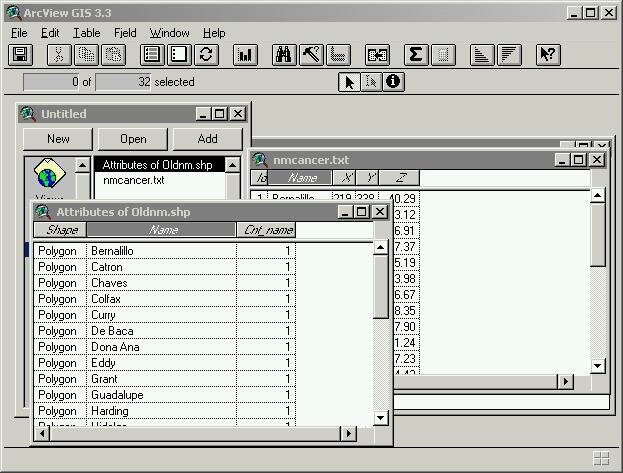Image resolution: width=623 pixels, height=473 pixels.
Task: Click the Create Chart bar graph icon
Action: coord(245,54)
